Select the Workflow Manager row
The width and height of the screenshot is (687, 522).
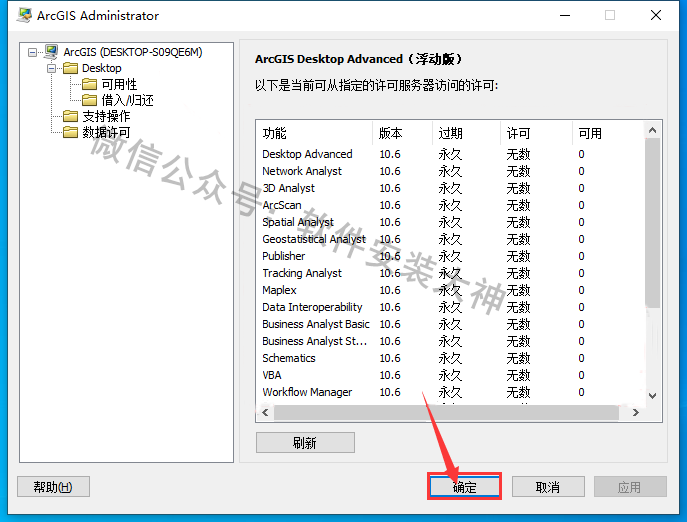coord(450,392)
